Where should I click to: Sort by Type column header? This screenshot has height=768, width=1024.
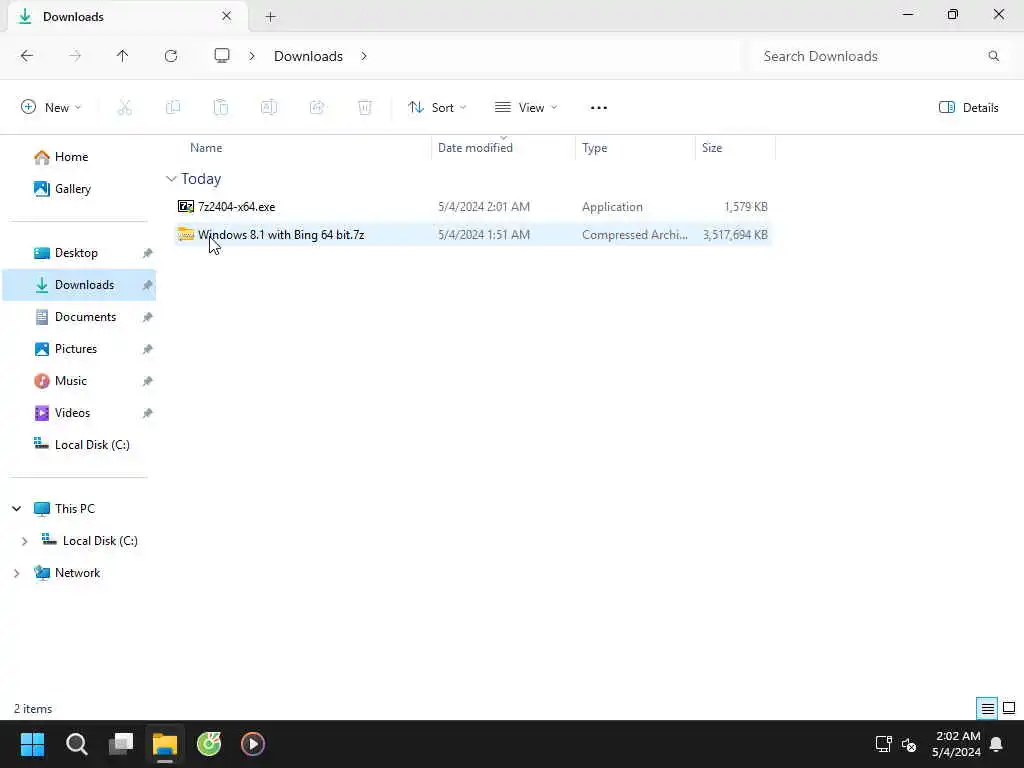pyautogui.click(x=594, y=148)
